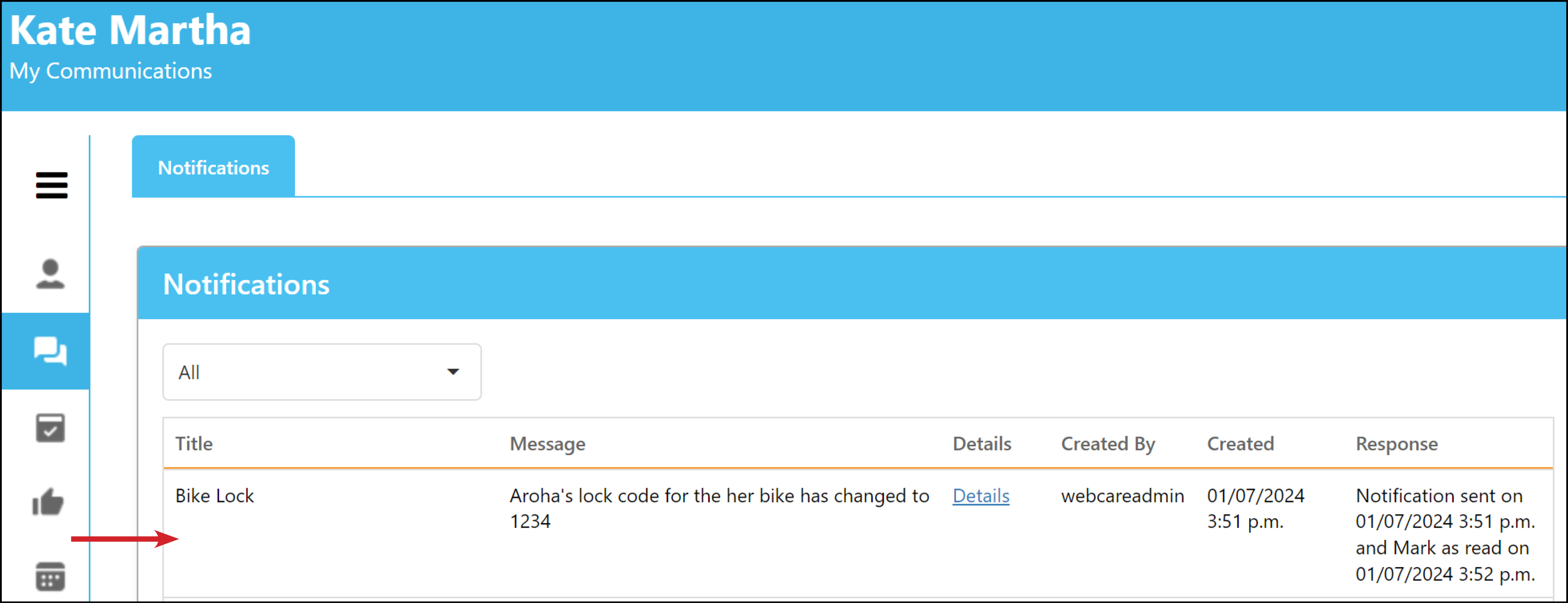Open the Details link for Bike Lock
The width and height of the screenshot is (1568, 603).
(x=981, y=496)
